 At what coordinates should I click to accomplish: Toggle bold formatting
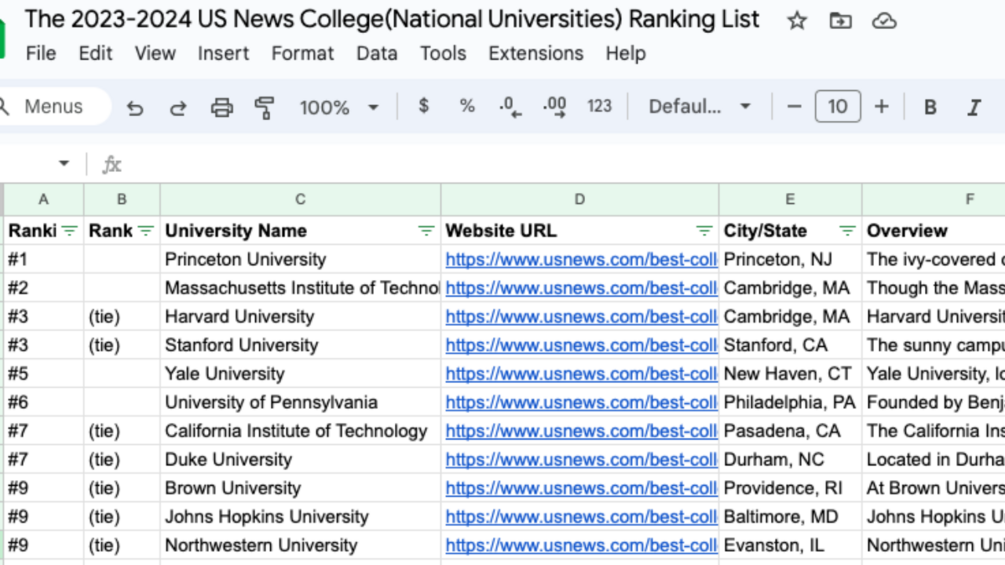(x=930, y=107)
